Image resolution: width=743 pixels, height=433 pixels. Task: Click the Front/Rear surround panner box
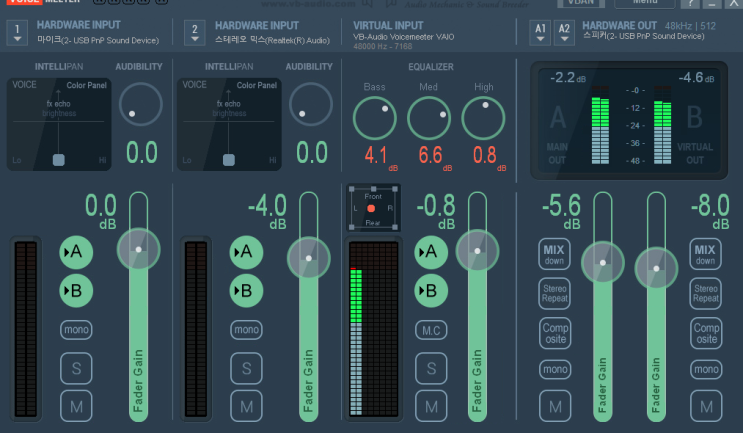click(x=373, y=208)
